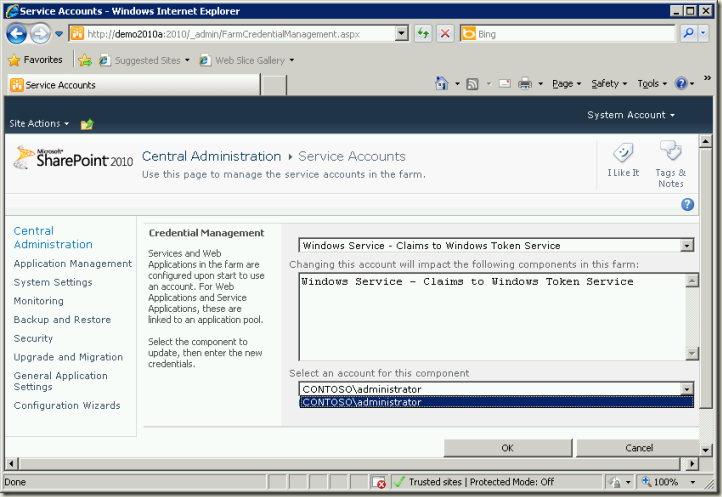Click the Internet Explorer title bar icon
Screen dimensions: 722x497
tap(12, 11)
